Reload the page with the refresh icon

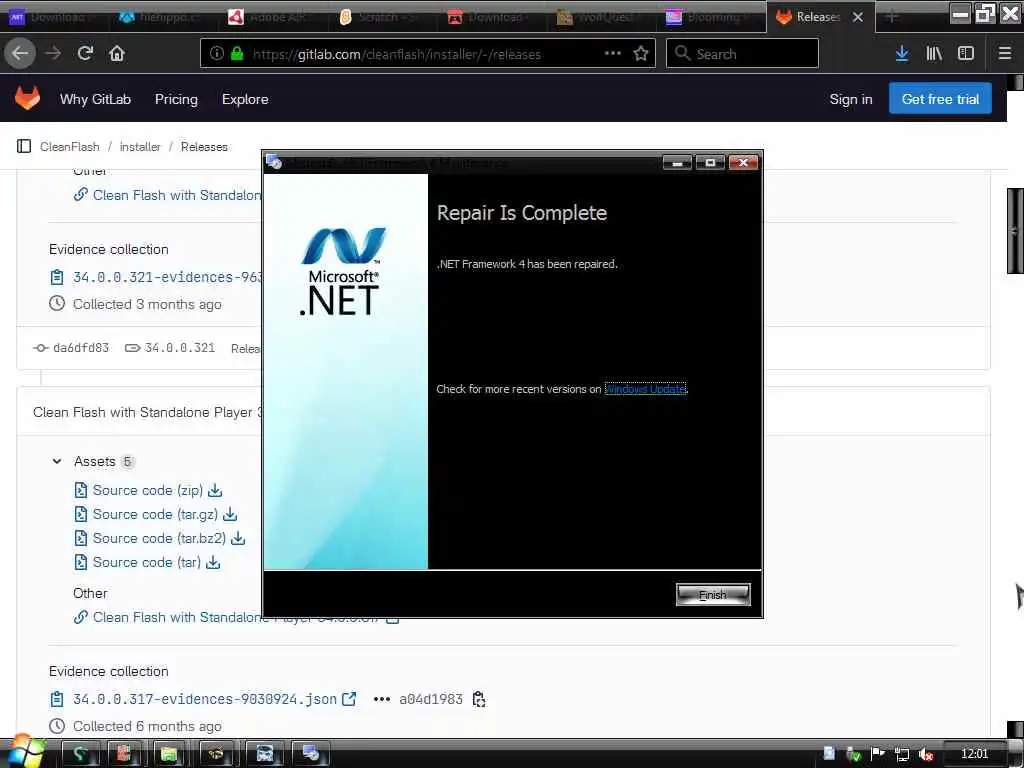tap(86, 54)
